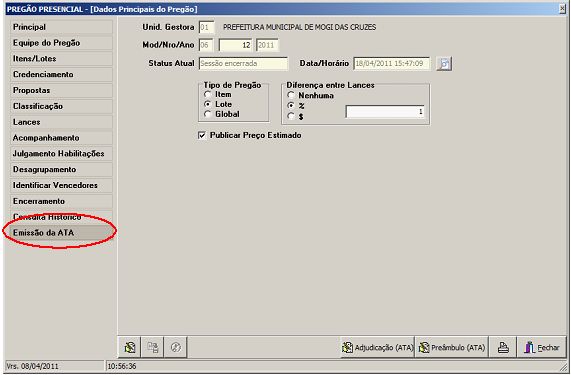The image size is (571, 375).
Task: Open Desagrupamento section
Action: [x=60, y=170]
